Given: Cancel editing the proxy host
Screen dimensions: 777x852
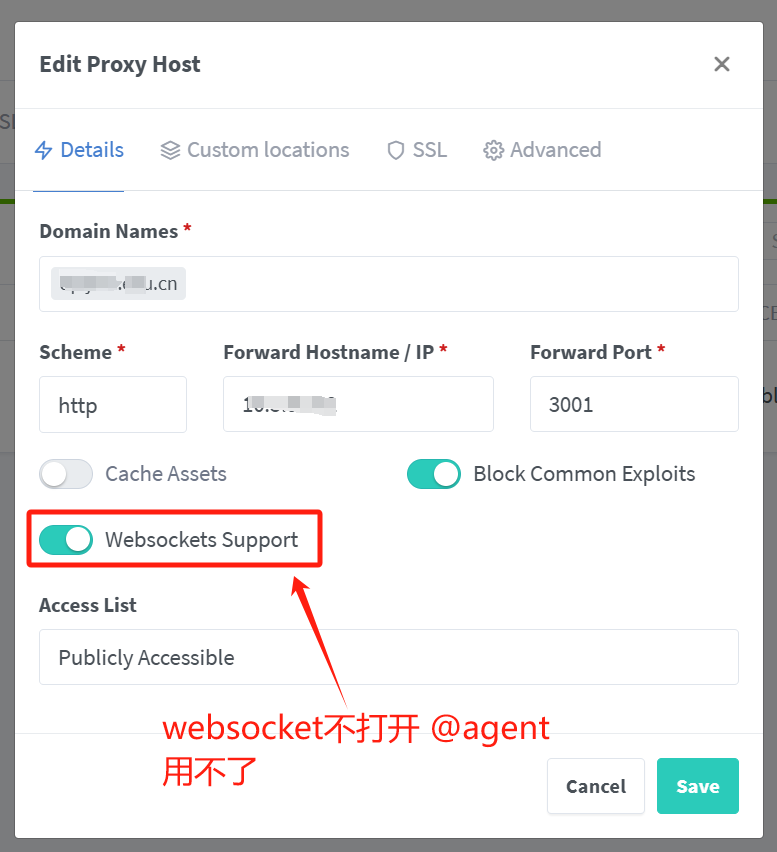Looking at the screenshot, I should pyautogui.click(x=596, y=786).
